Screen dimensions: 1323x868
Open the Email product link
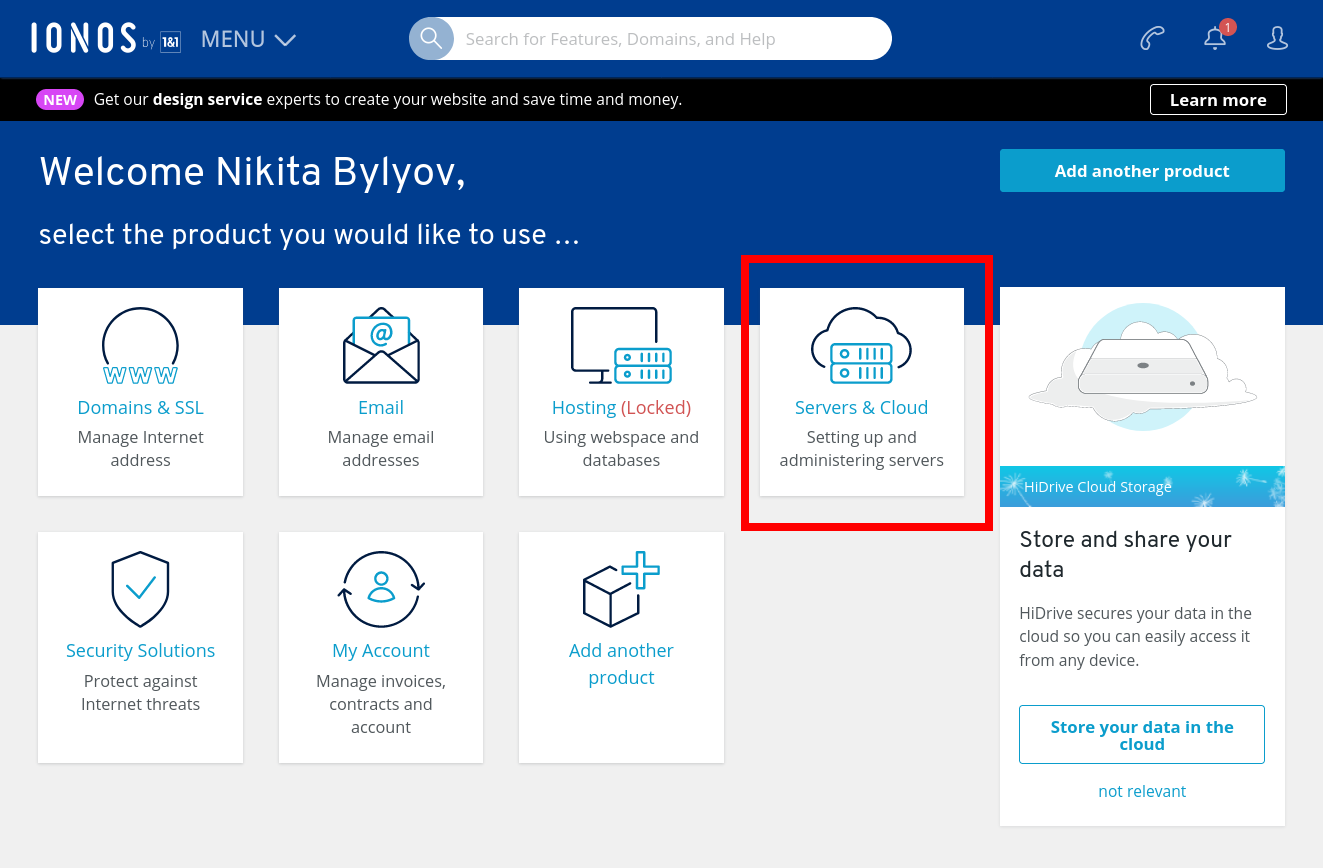381,407
